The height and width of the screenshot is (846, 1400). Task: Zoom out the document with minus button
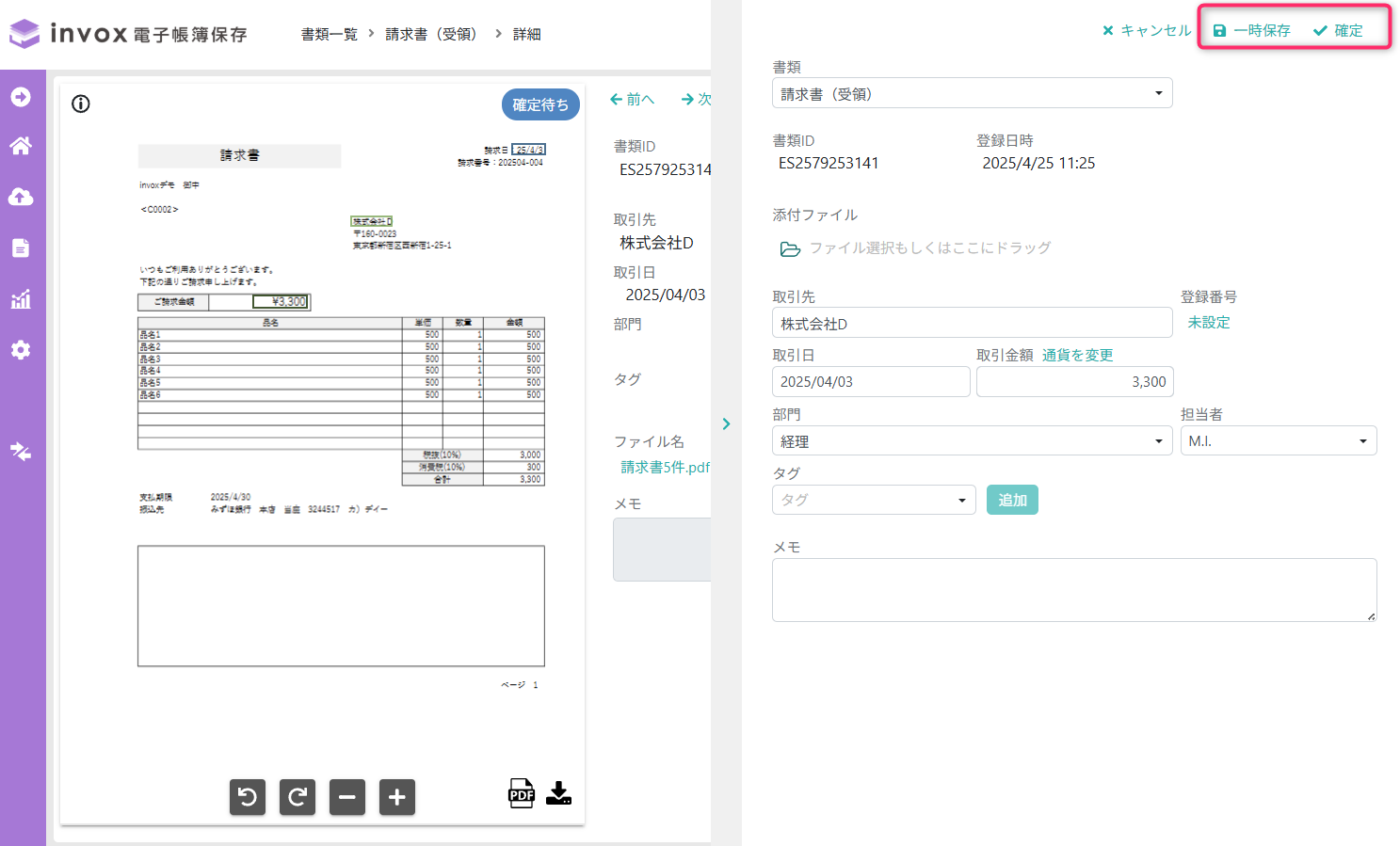pos(347,797)
